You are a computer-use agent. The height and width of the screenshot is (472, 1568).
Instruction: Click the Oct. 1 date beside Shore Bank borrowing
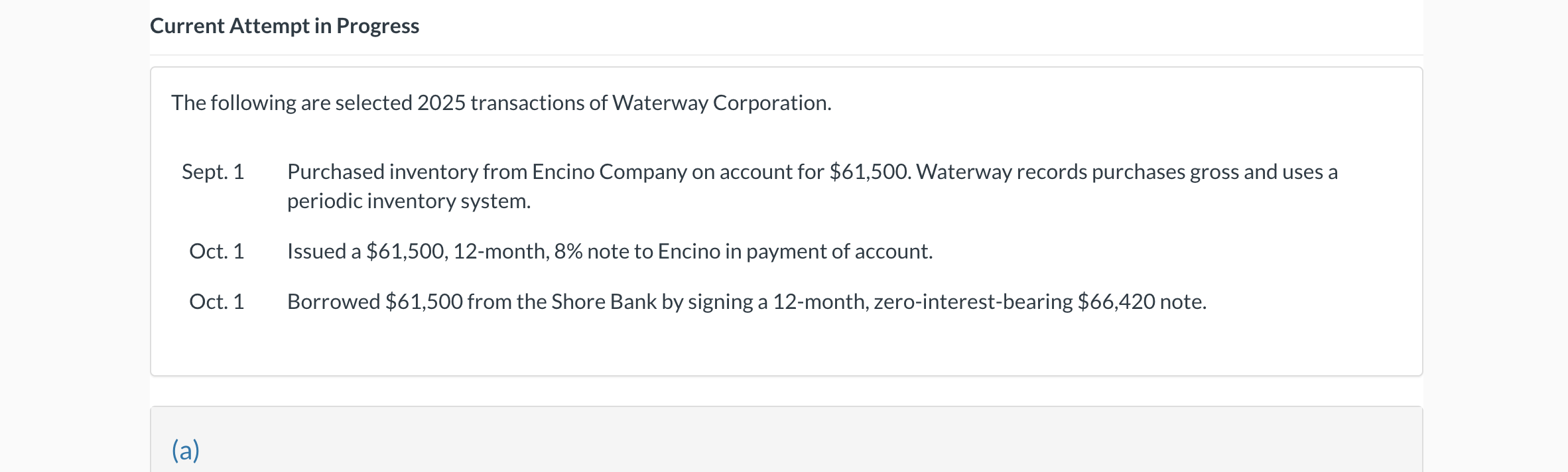coord(216,302)
